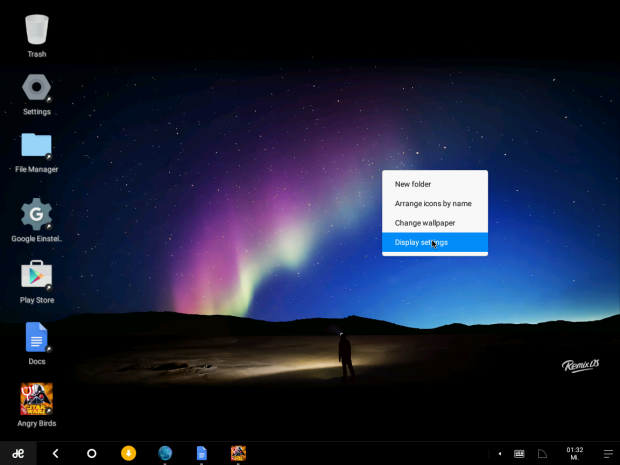Screen dimensions: 620x465
Task: Switch to Angry Birds in taskbar
Action: pyautogui.click(x=238, y=453)
